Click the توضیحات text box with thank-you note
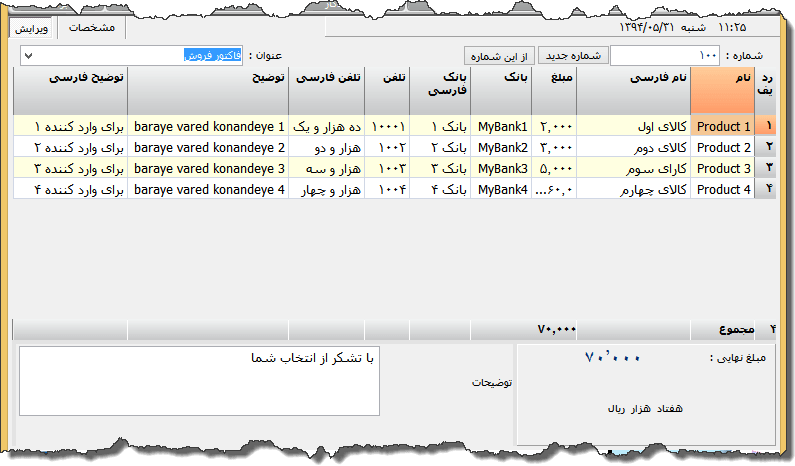 (199, 380)
